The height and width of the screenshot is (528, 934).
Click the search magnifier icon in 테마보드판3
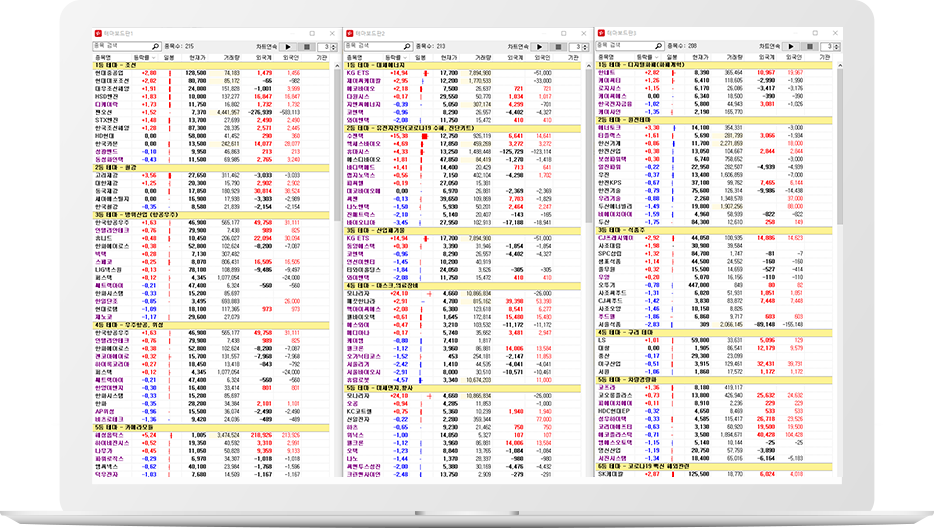tap(658, 46)
